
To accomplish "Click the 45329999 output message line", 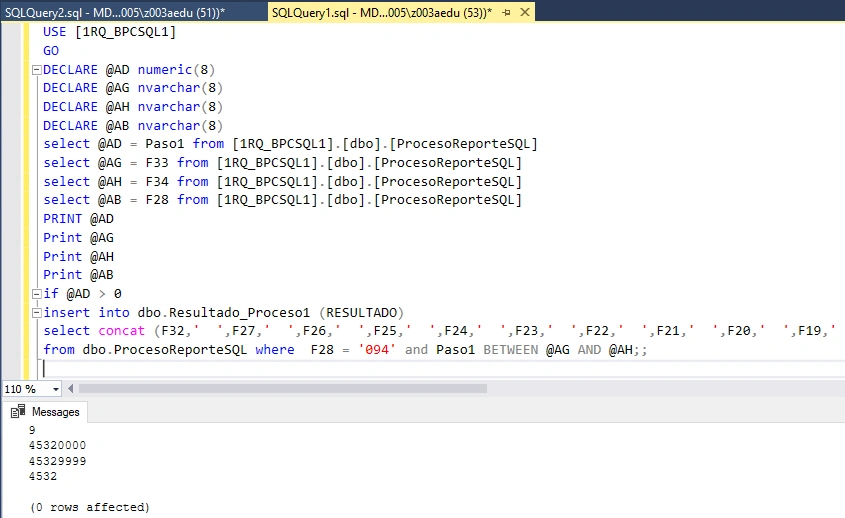I will pyautogui.click(x=58, y=461).
